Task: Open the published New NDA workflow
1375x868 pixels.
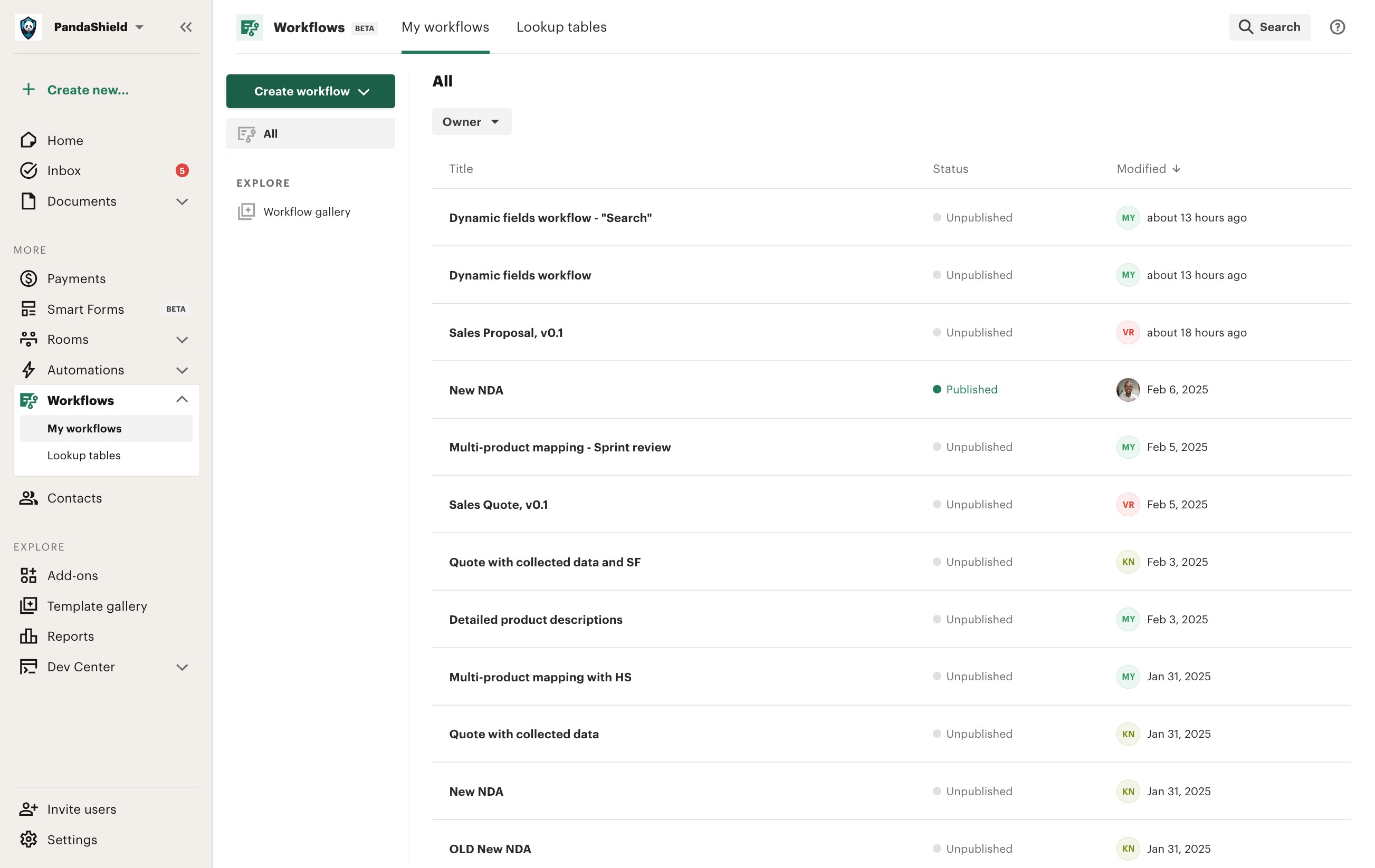Action: tap(475, 390)
